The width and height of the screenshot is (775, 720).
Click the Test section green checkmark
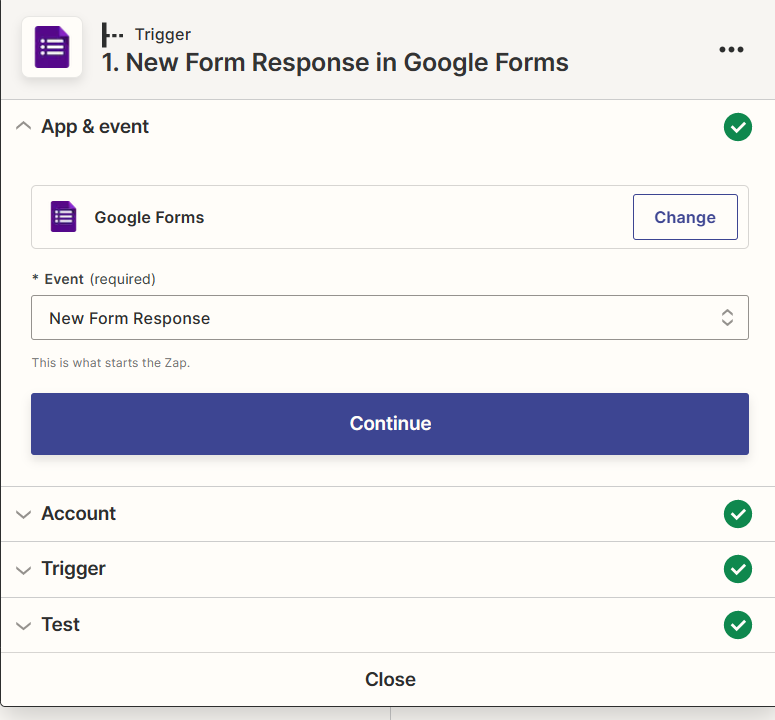click(737, 625)
